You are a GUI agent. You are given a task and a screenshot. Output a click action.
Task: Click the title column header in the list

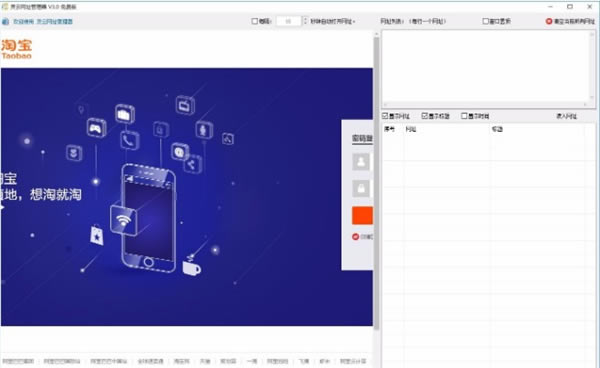click(x=497, y=129)
